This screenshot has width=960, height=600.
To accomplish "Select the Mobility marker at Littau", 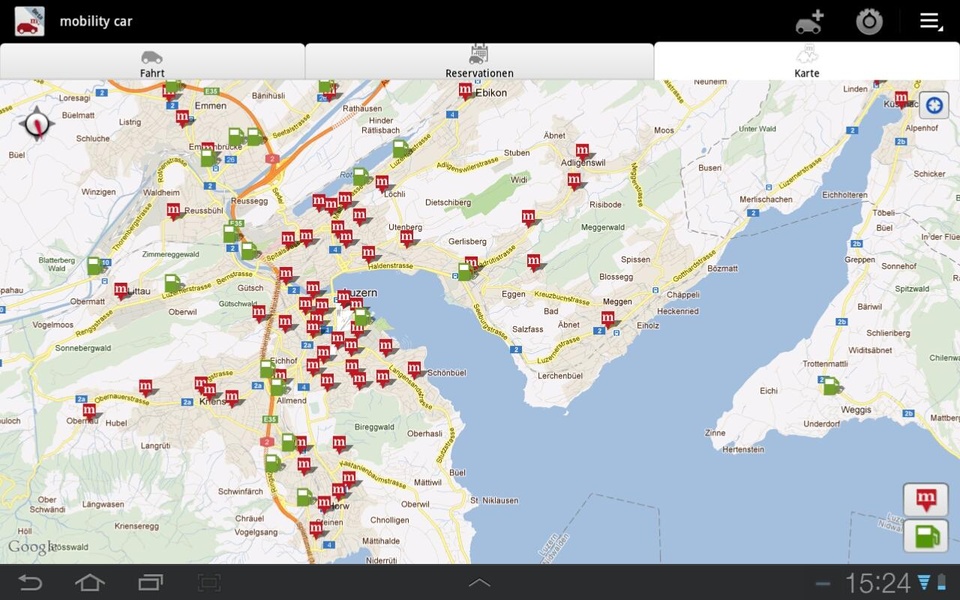I will (x=121, y=290).
